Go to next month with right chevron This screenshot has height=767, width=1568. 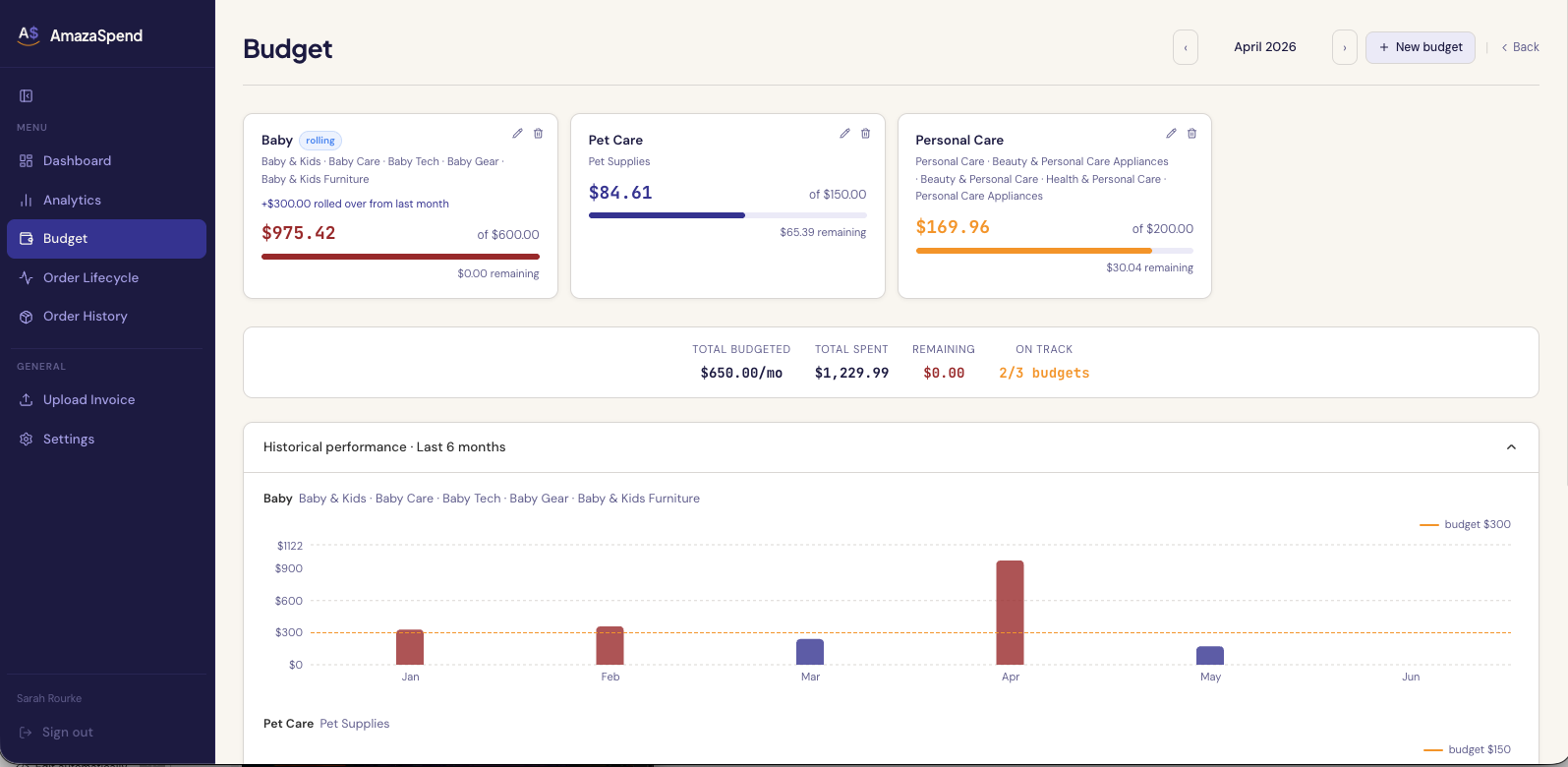click(1345, 47)
